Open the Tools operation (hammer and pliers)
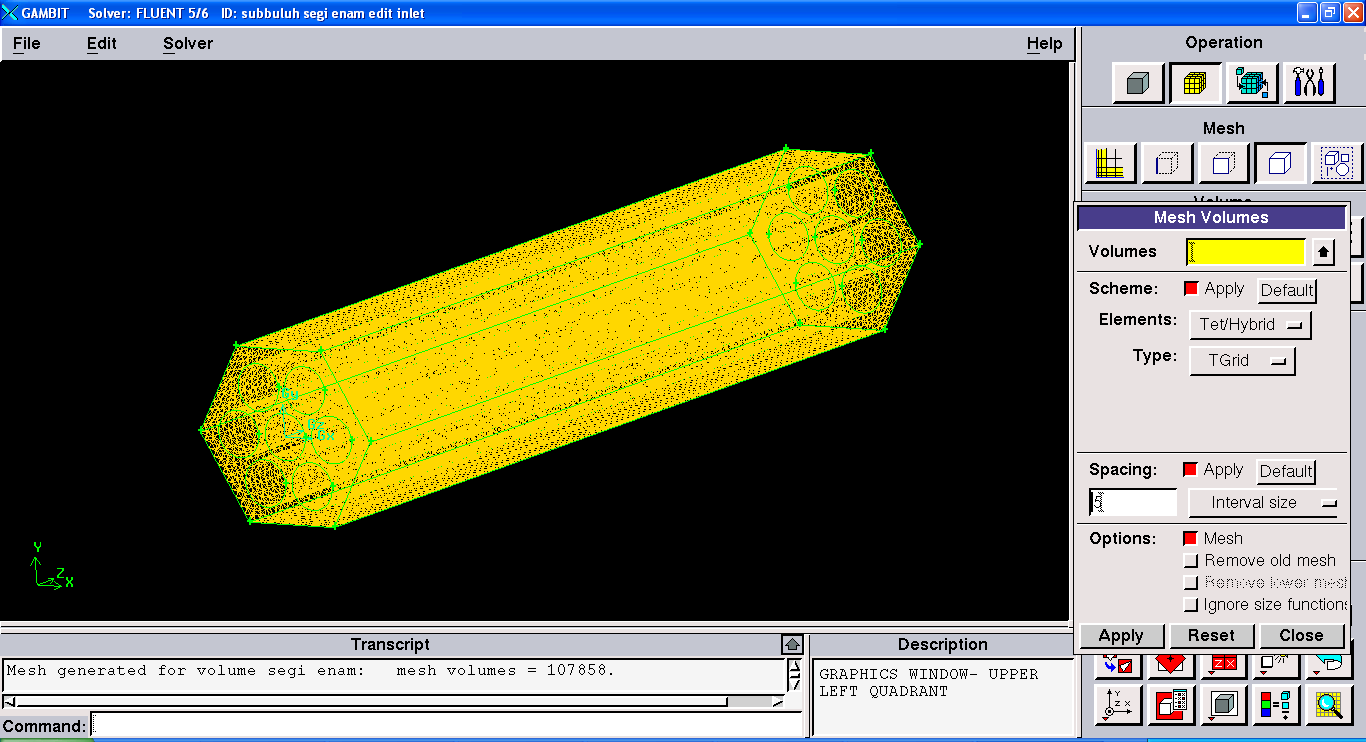This screenshot has width=1366, height=742. click(x=1309, y=83)
